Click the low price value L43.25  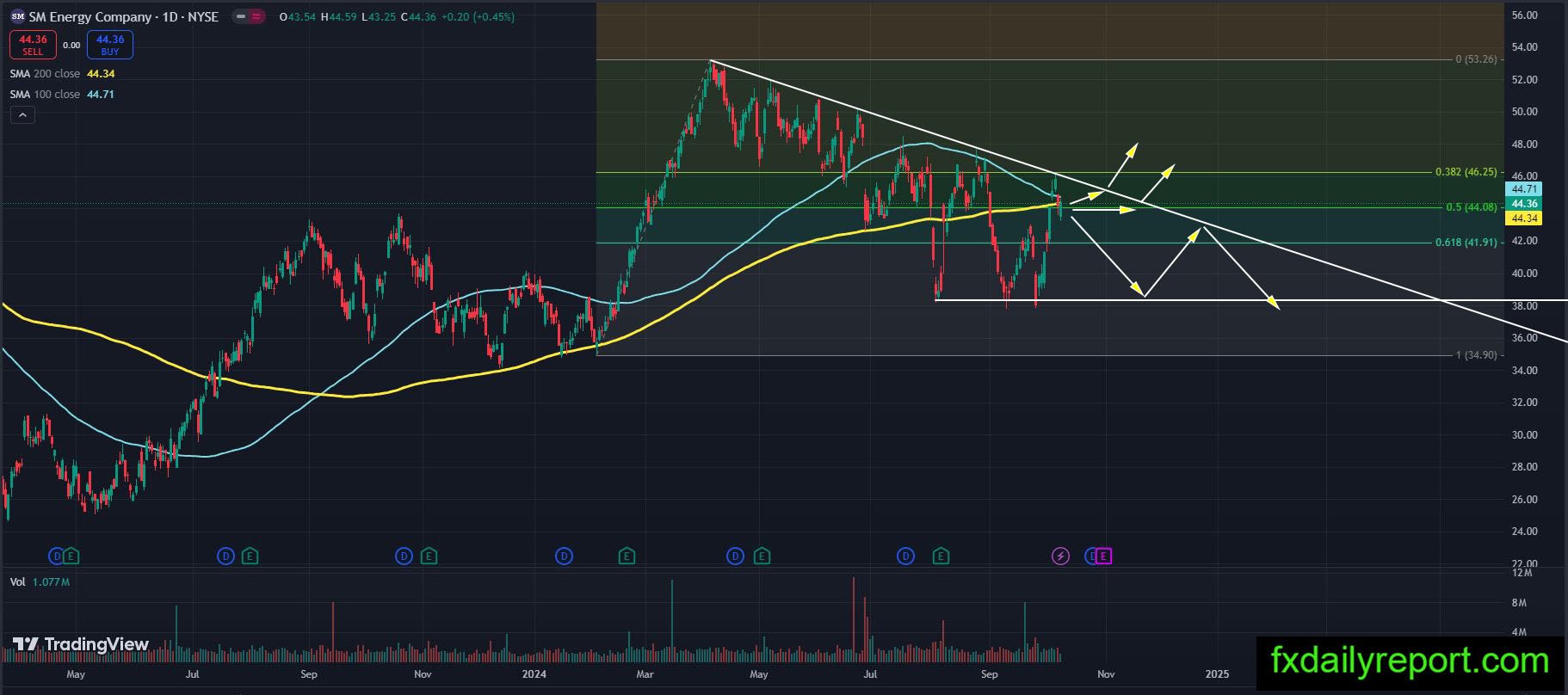(379, 17)
